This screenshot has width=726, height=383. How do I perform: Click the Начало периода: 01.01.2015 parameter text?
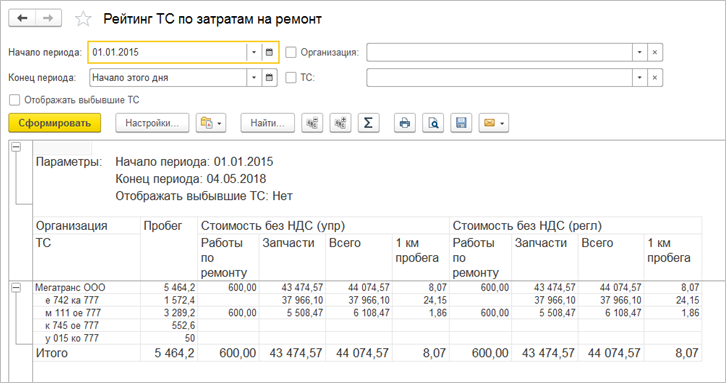pos(194,162)
